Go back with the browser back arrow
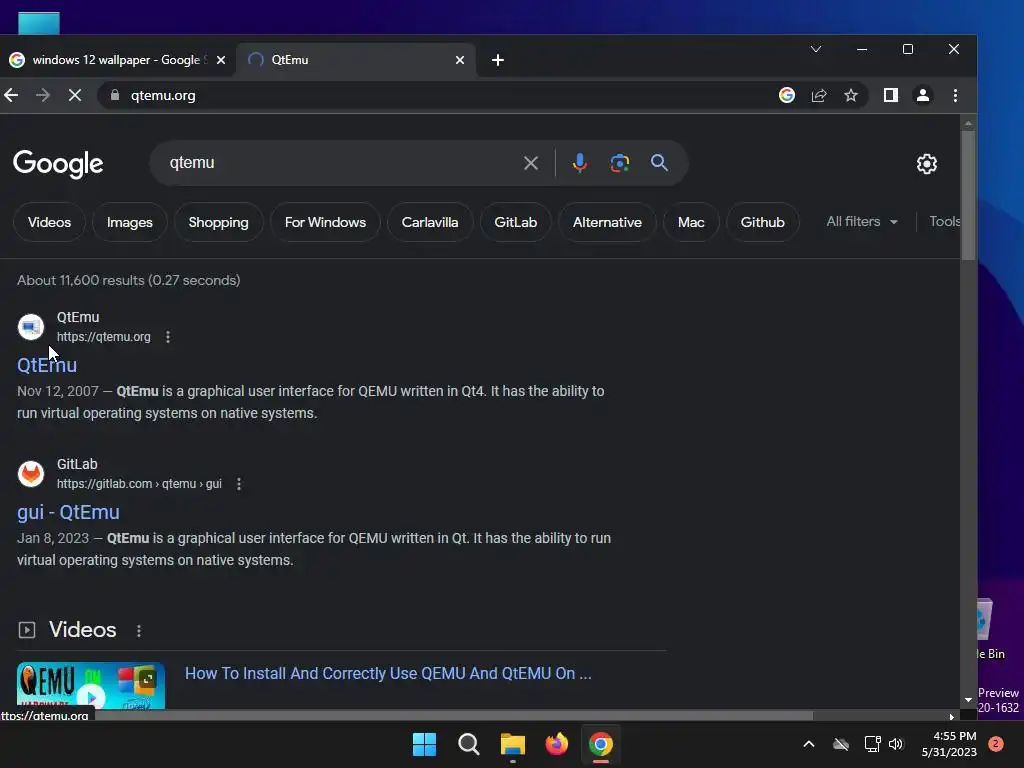Image resolution: width=1024 pixels, height=768 pixels. [x=11, y=95]
